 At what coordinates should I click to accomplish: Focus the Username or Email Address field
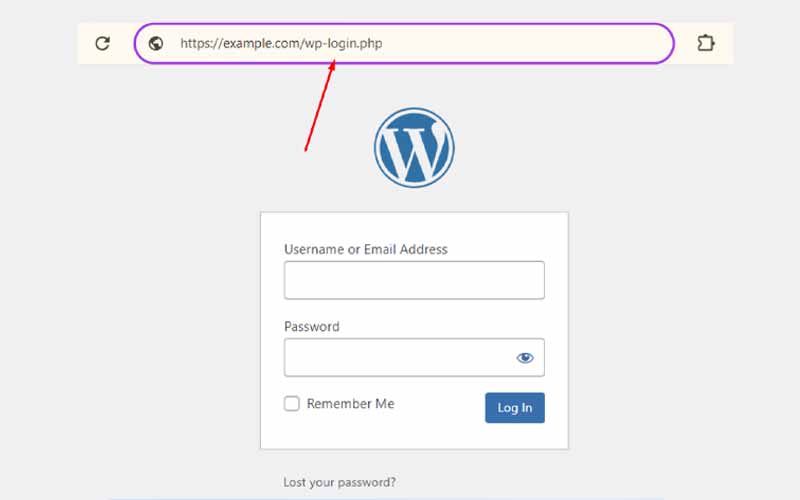[x=414, y=280]
